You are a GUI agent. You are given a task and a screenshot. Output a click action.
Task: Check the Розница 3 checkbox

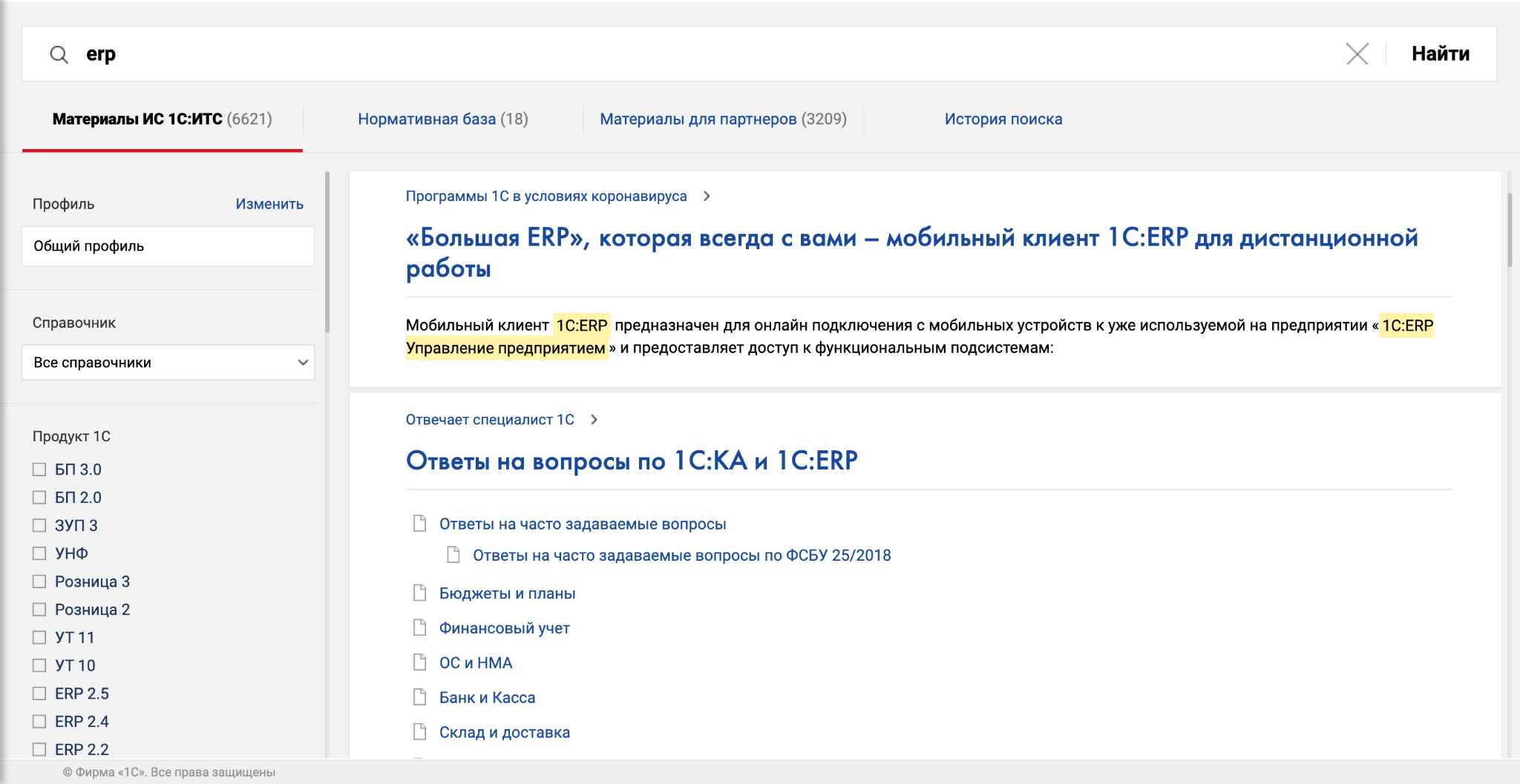[x=39, y=582]
